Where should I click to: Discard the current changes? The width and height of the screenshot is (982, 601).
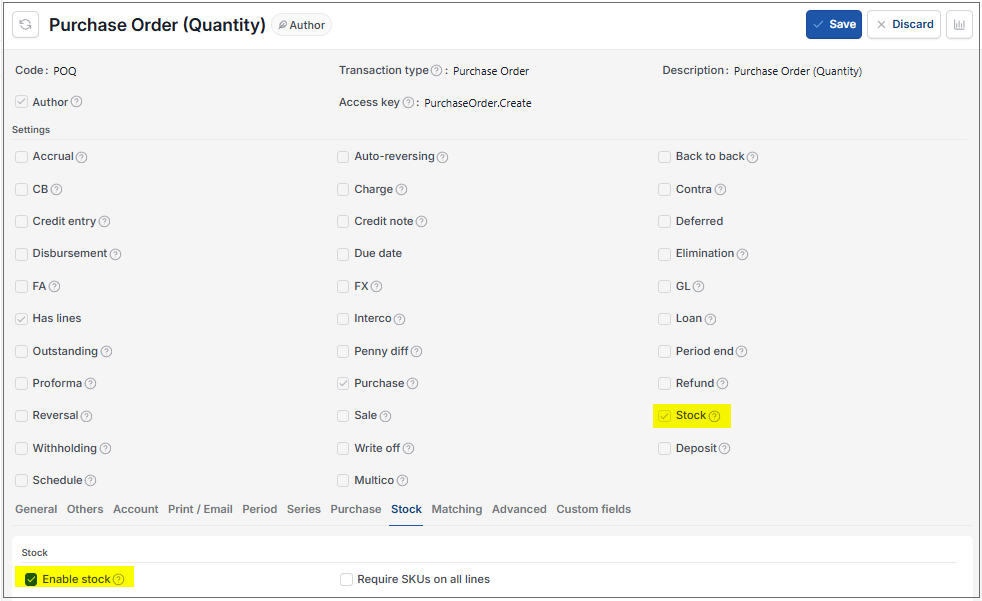click(x=904, y=24)
